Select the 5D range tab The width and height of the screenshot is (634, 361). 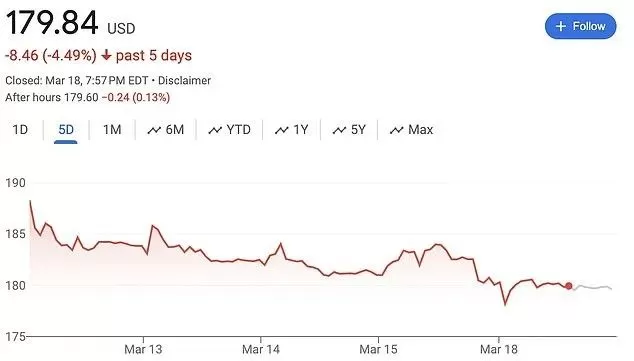click(66, 130)
